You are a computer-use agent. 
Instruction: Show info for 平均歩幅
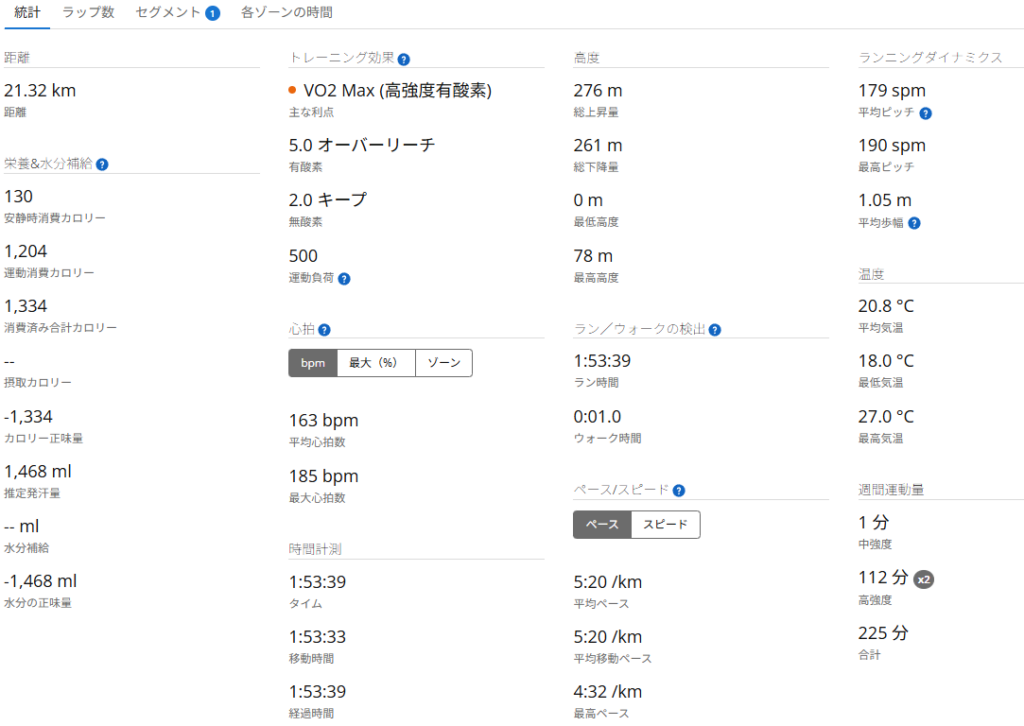[914, 223]
